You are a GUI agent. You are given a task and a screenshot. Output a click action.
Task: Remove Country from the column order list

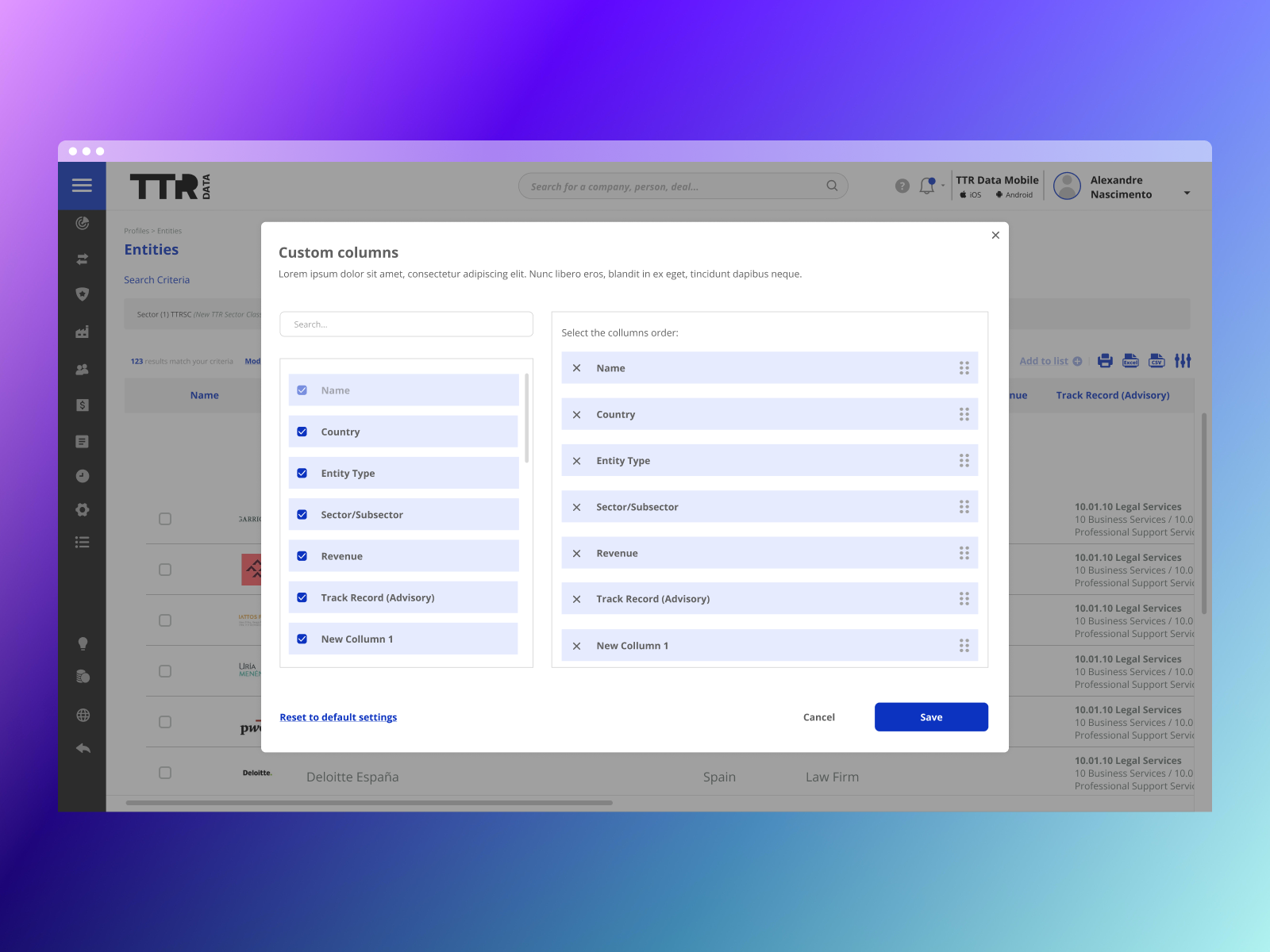coord(577,415)
